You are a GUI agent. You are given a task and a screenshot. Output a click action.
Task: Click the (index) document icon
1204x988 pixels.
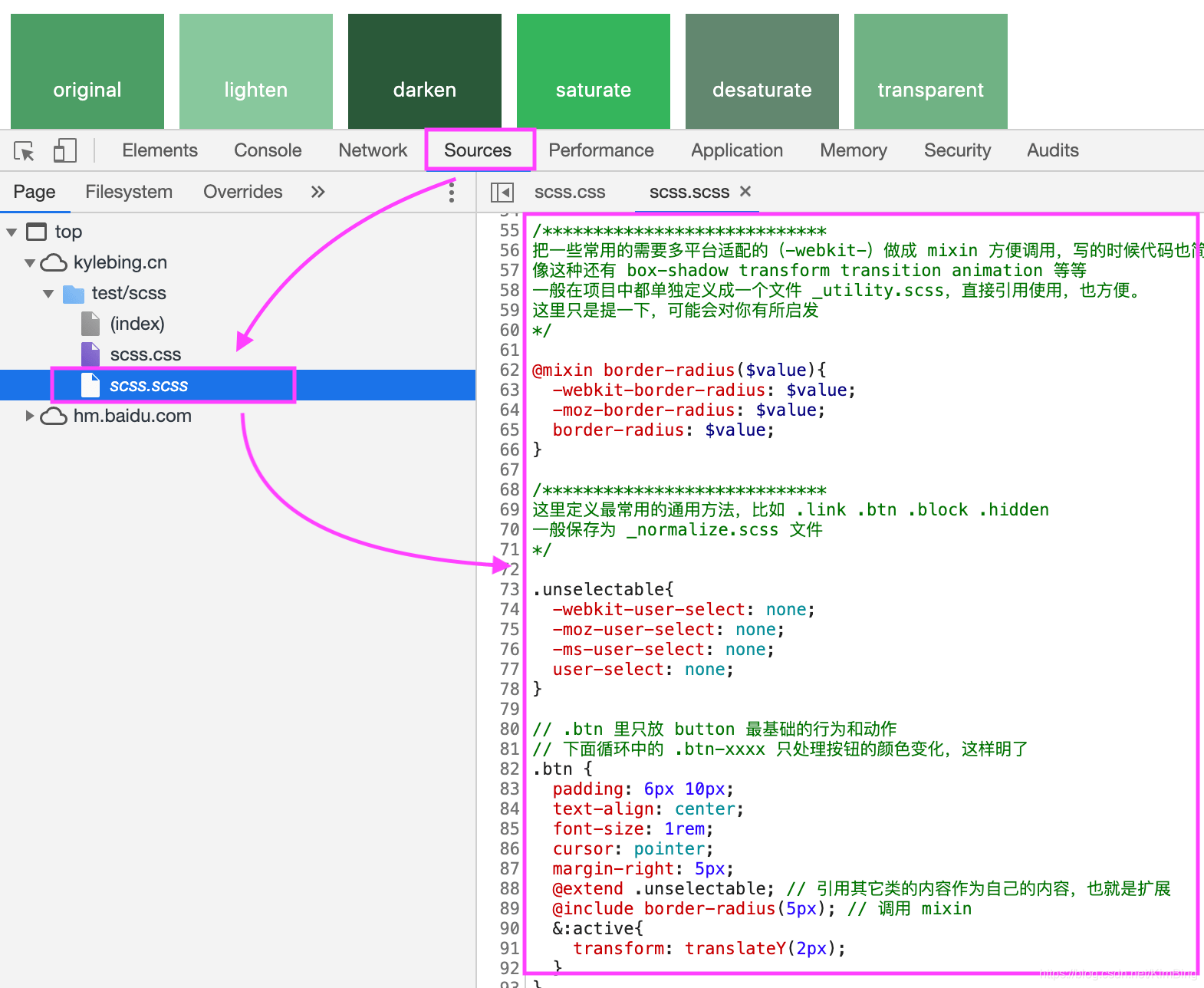pyautogui.click(x=90, y=324)
